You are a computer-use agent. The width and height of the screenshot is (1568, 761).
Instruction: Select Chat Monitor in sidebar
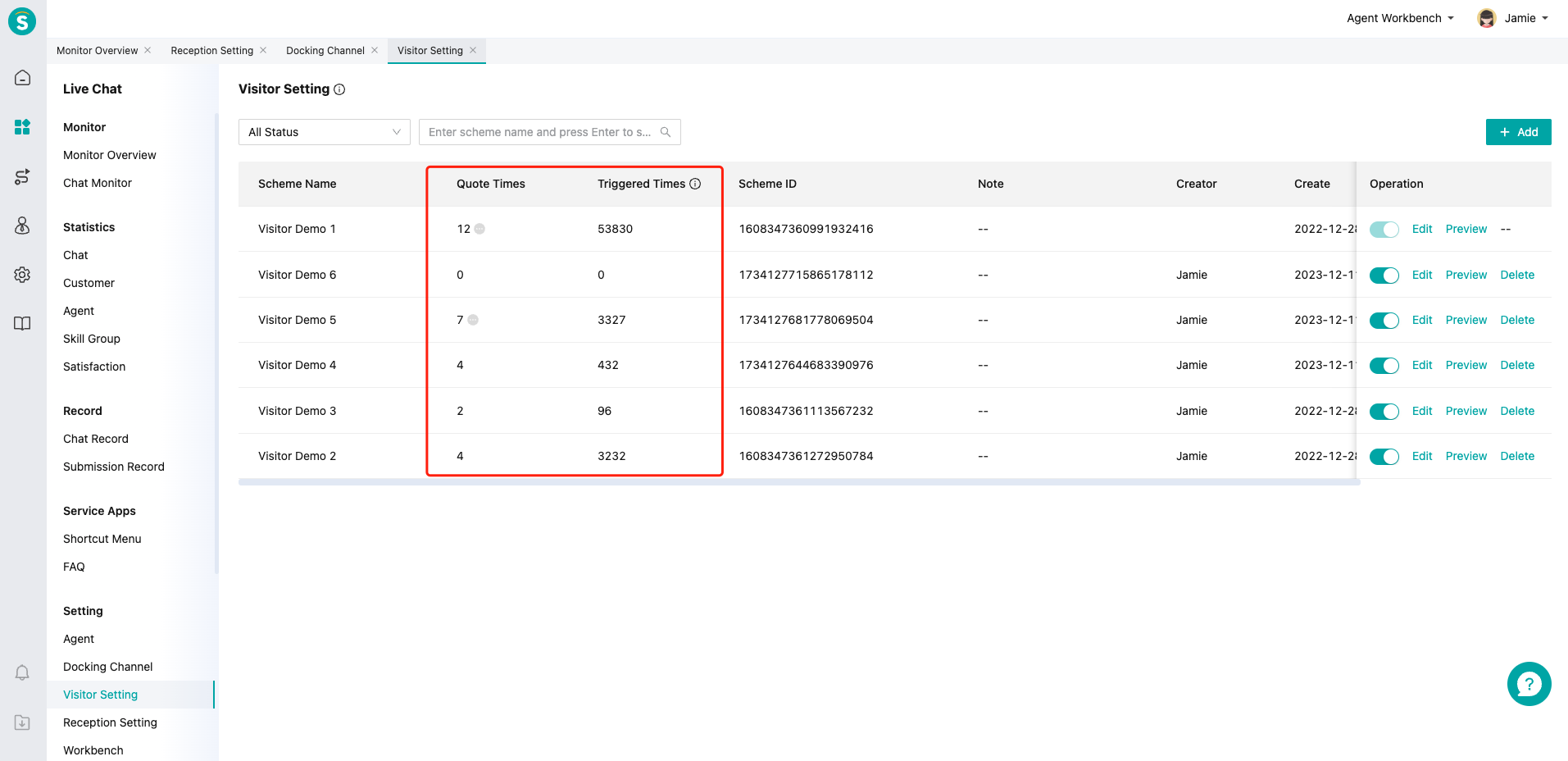(x=98, y=183)
